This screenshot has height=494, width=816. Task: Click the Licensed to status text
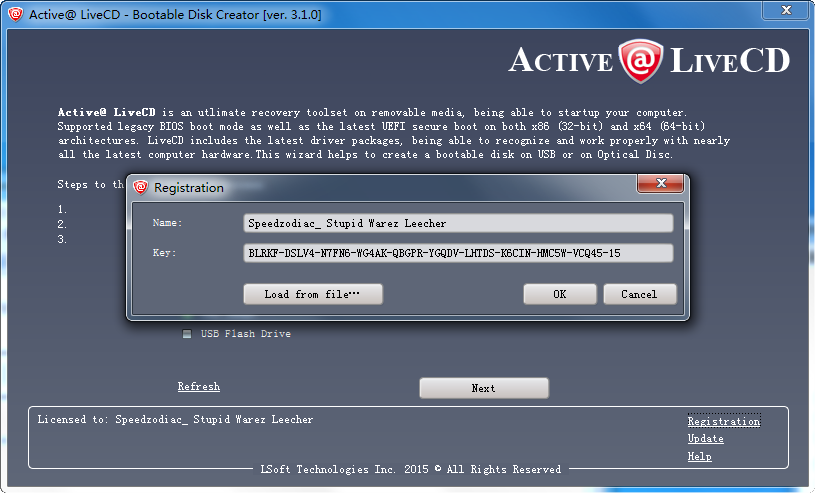[x=175, y=420]
